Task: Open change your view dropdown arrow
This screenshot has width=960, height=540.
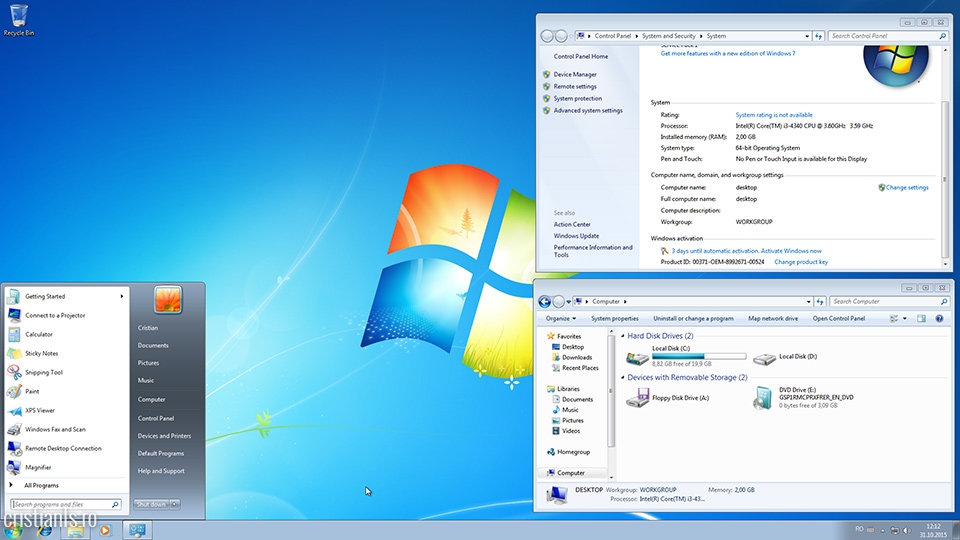Action: point(905,318)
